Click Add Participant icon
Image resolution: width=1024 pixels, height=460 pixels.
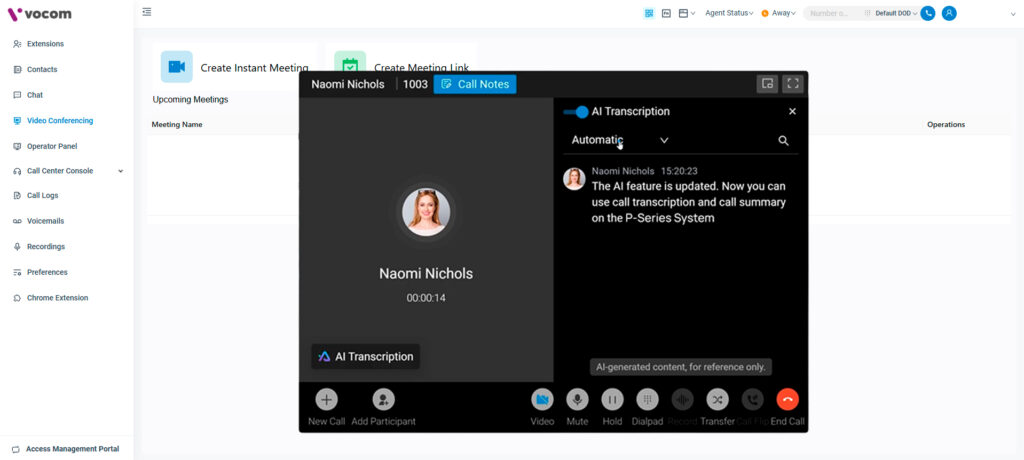click(x=383, y=400)
